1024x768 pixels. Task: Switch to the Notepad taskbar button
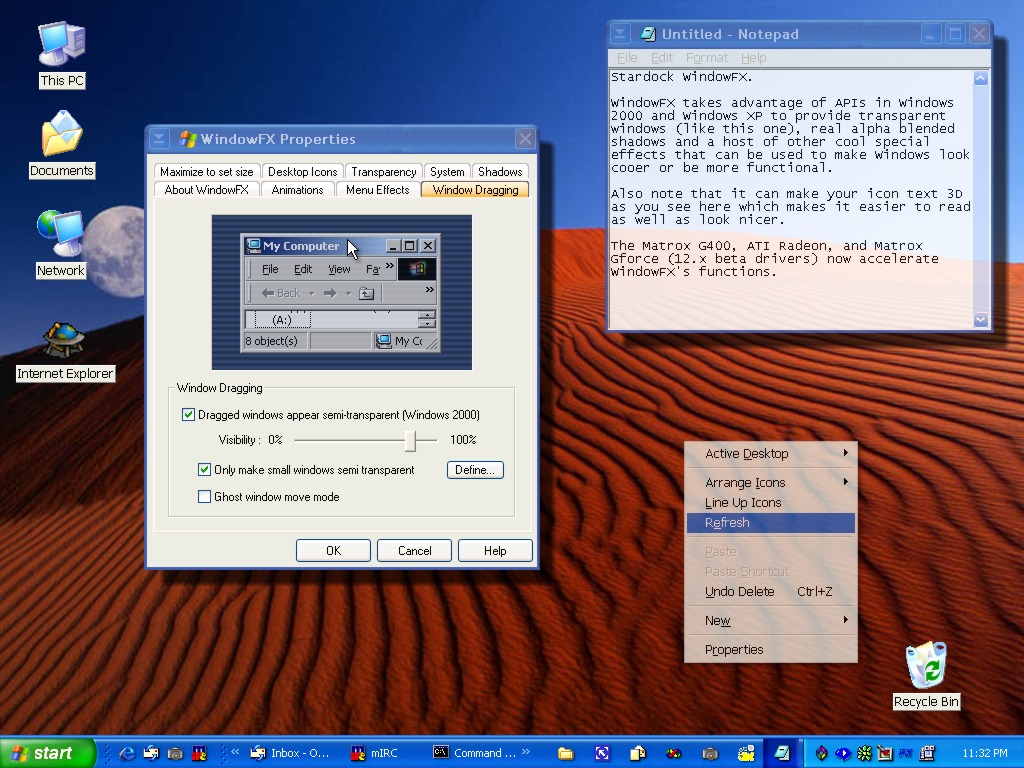(x=782, y=753)
